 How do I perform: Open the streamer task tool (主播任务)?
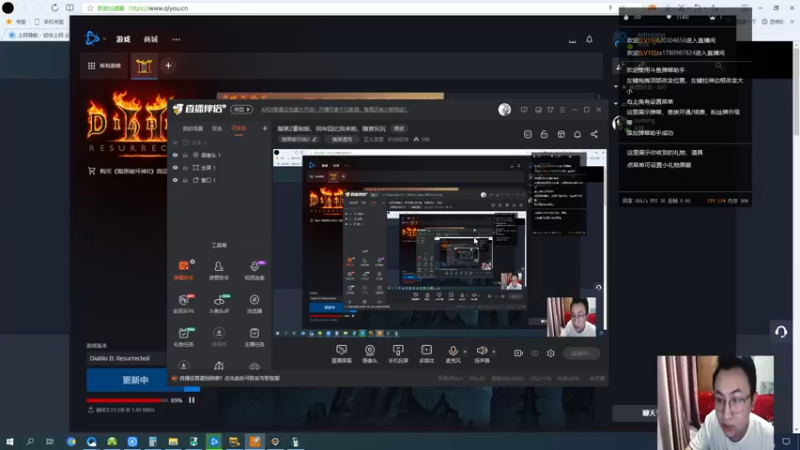[254, 337]
